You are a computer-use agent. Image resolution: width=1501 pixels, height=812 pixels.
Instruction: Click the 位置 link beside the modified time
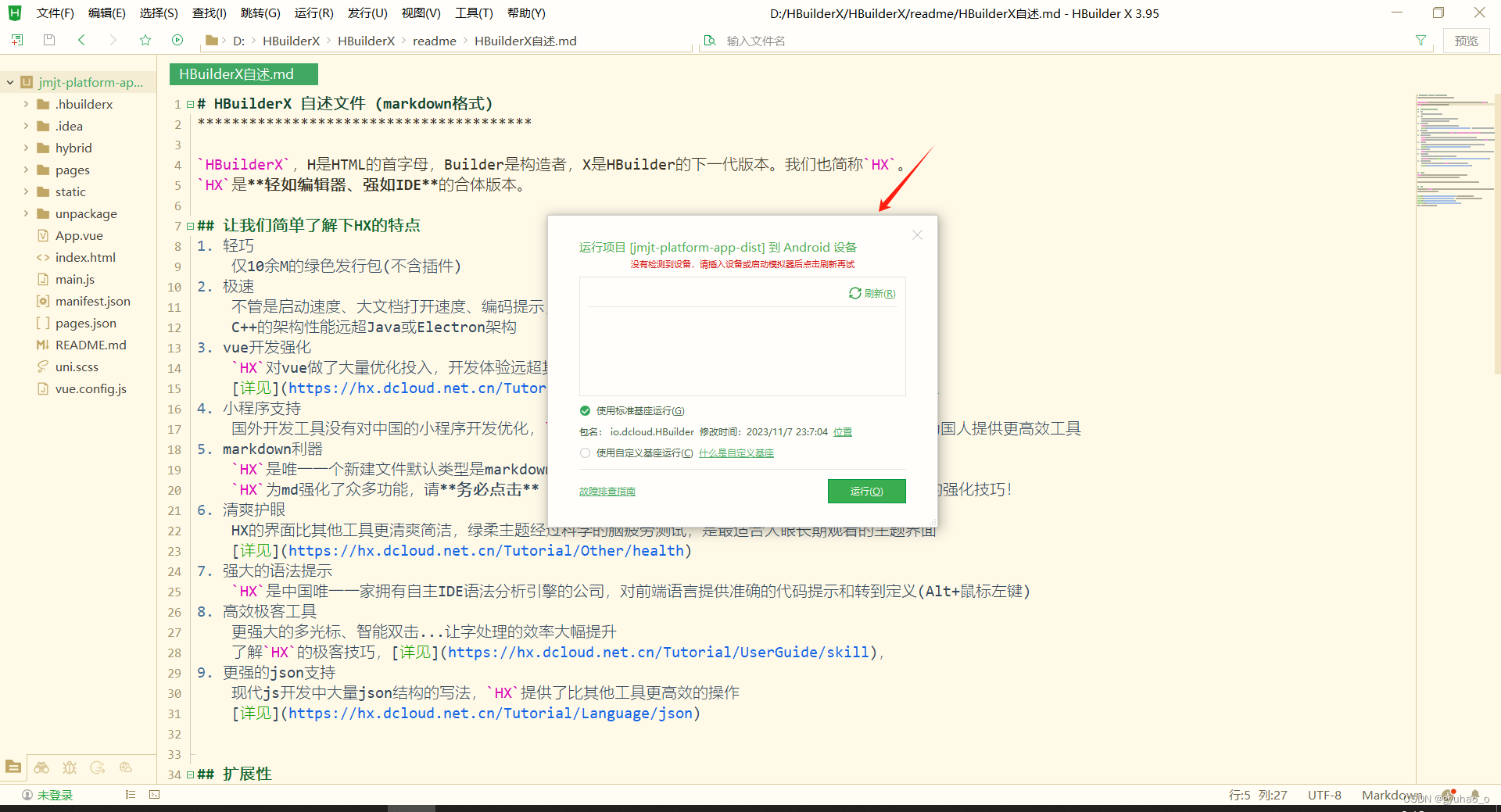(843, 431)
